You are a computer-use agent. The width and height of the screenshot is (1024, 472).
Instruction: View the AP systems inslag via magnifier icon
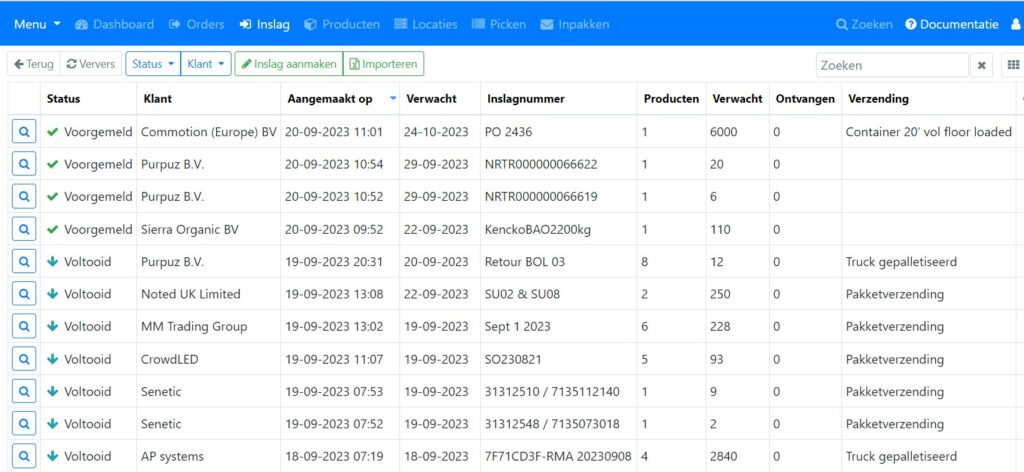pyautogui.click(x=24, y=456)
